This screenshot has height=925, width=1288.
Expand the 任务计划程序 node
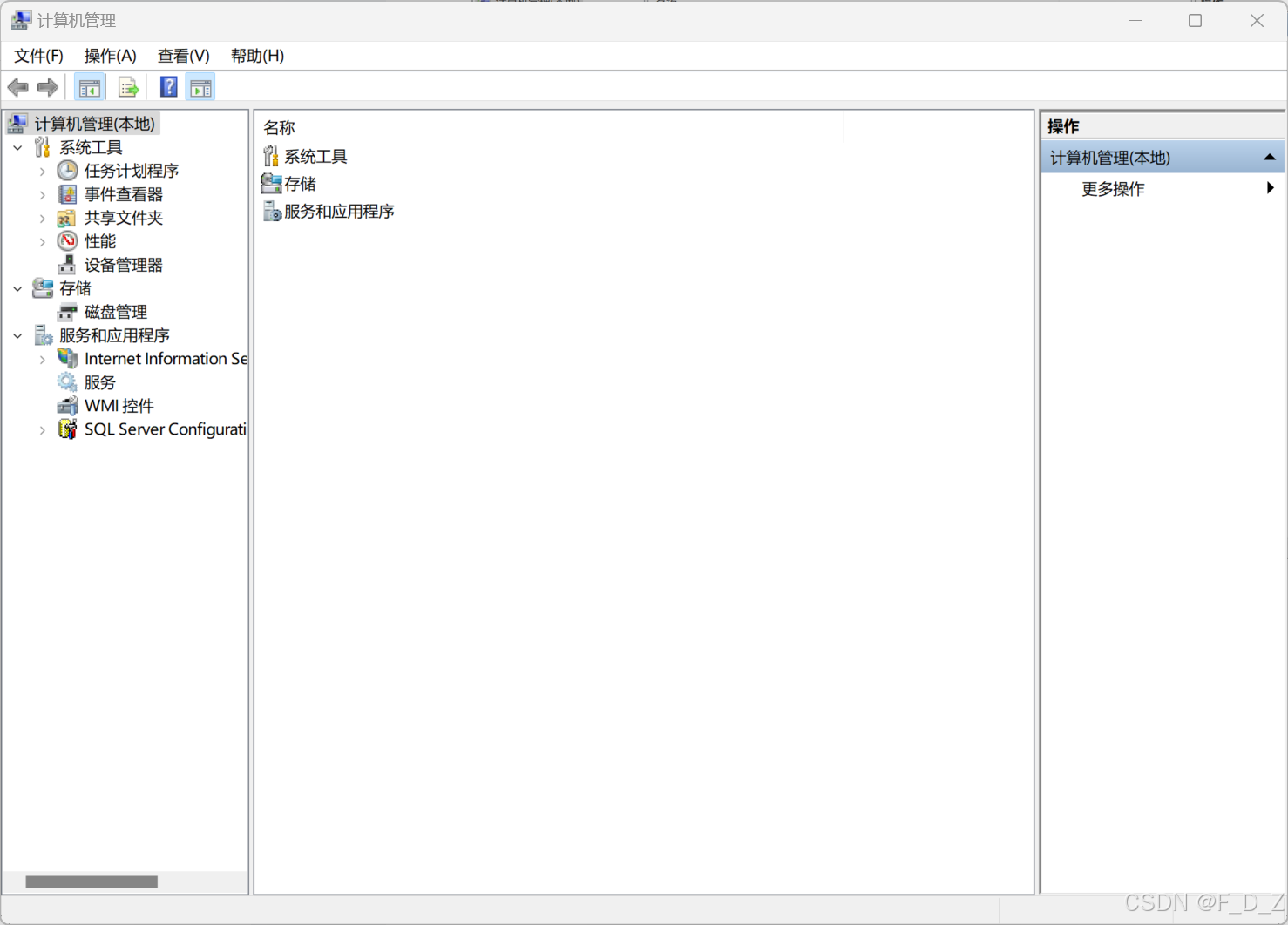click(42, 172)
